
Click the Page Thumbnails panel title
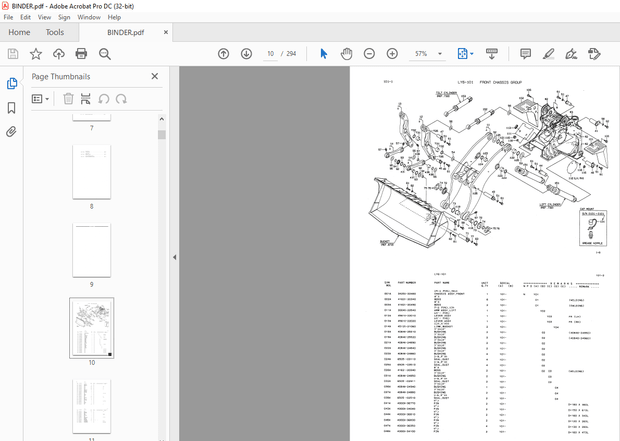coord(61,77)
